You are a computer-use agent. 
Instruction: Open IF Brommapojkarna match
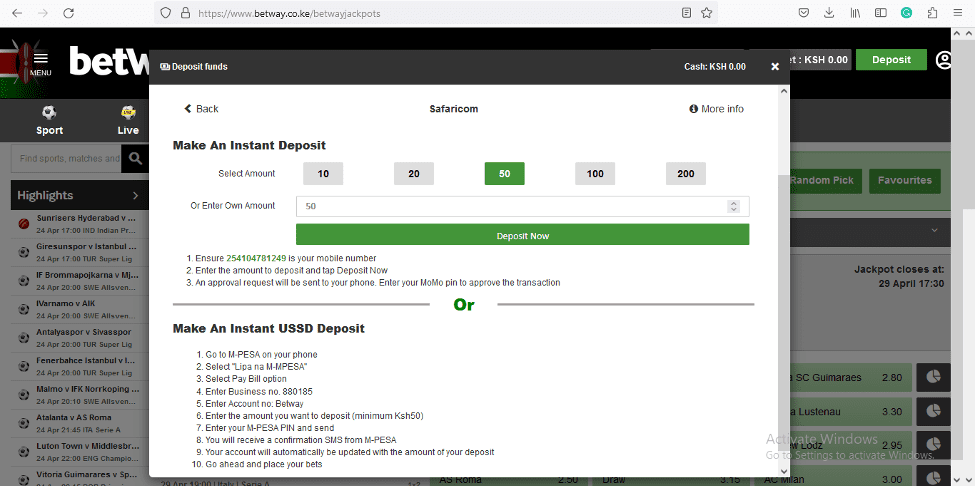[80, 280]
